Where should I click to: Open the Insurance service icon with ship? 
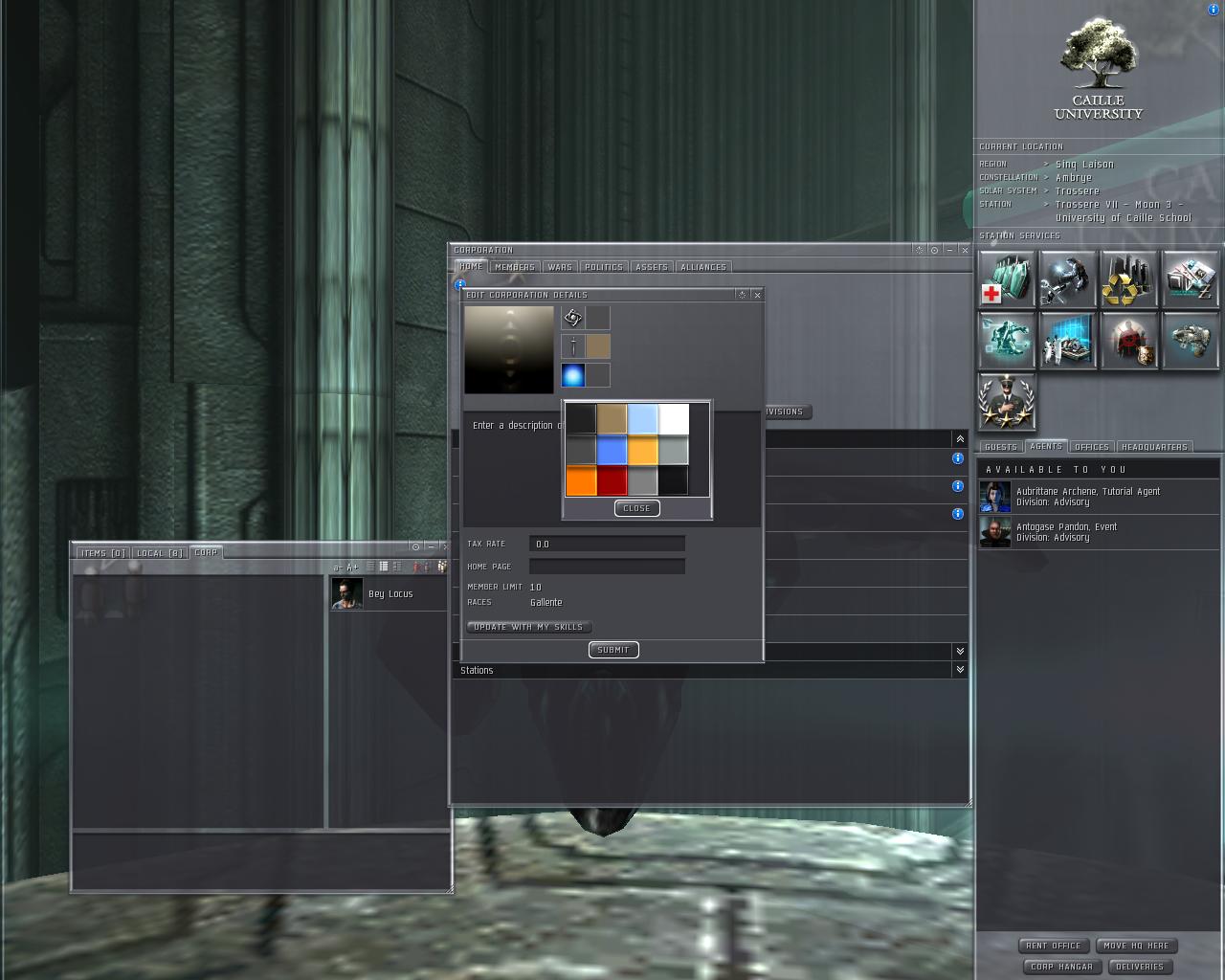(1191, 340)
